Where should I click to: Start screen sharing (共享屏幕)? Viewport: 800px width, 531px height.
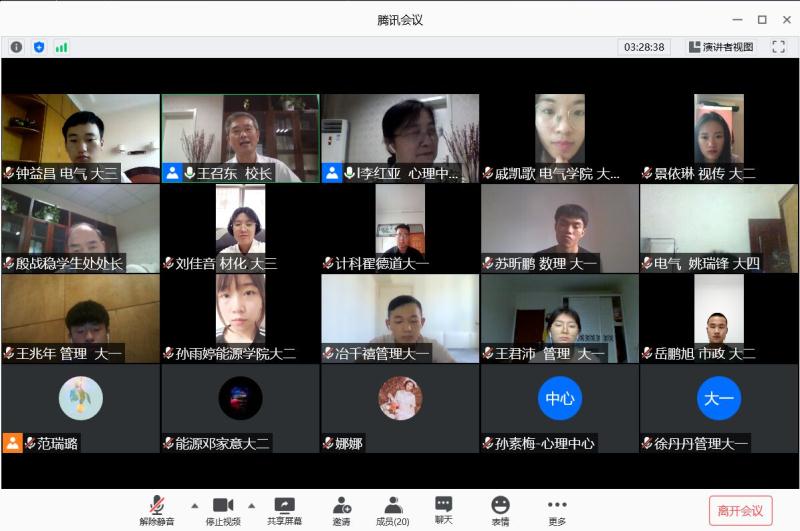tap(284, 510)
